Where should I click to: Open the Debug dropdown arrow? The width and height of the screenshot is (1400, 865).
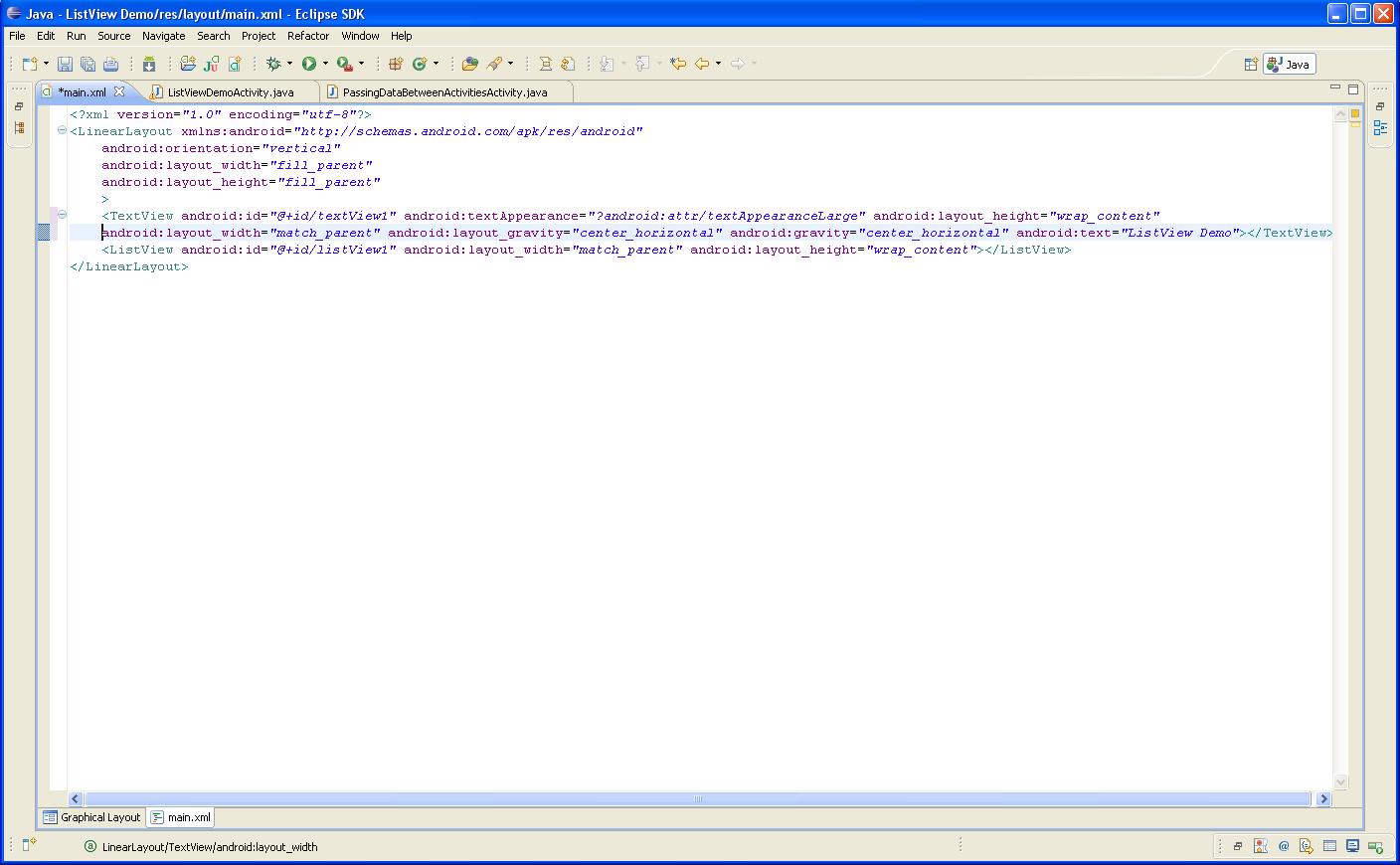point(289,64)
